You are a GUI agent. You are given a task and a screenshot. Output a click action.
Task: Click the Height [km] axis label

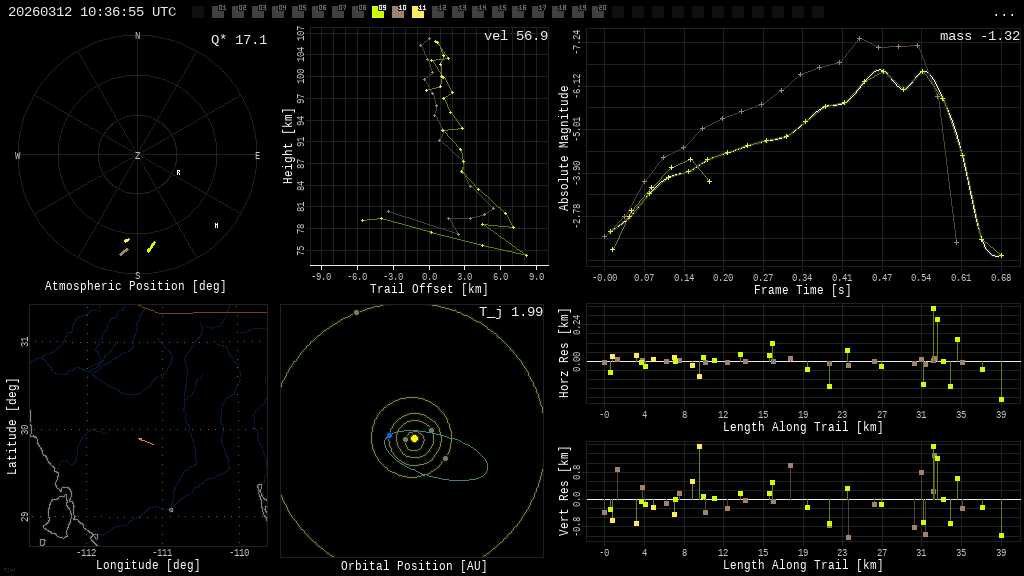click(288, 146)
